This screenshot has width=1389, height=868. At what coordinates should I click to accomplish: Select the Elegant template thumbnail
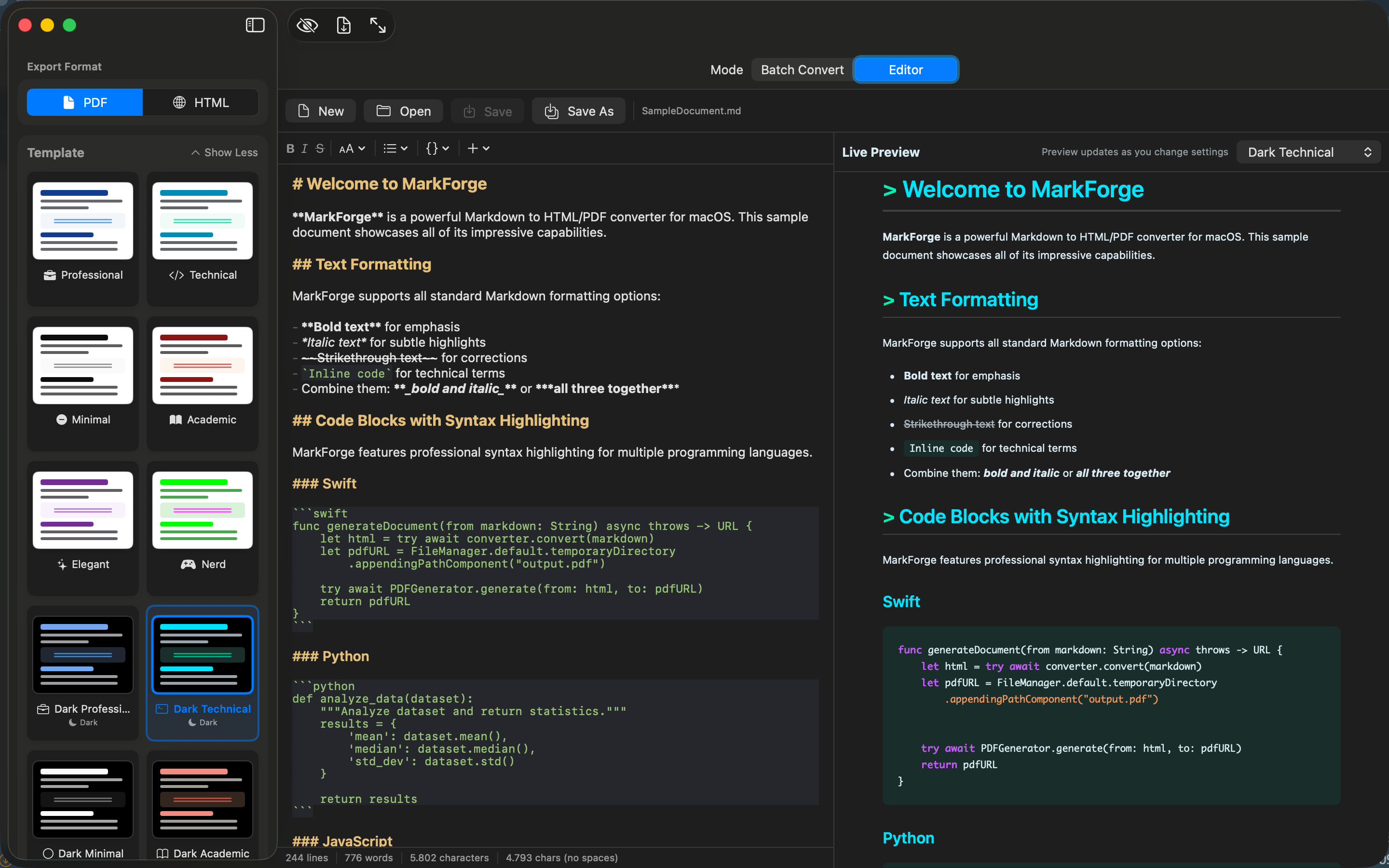click(83, 510)
